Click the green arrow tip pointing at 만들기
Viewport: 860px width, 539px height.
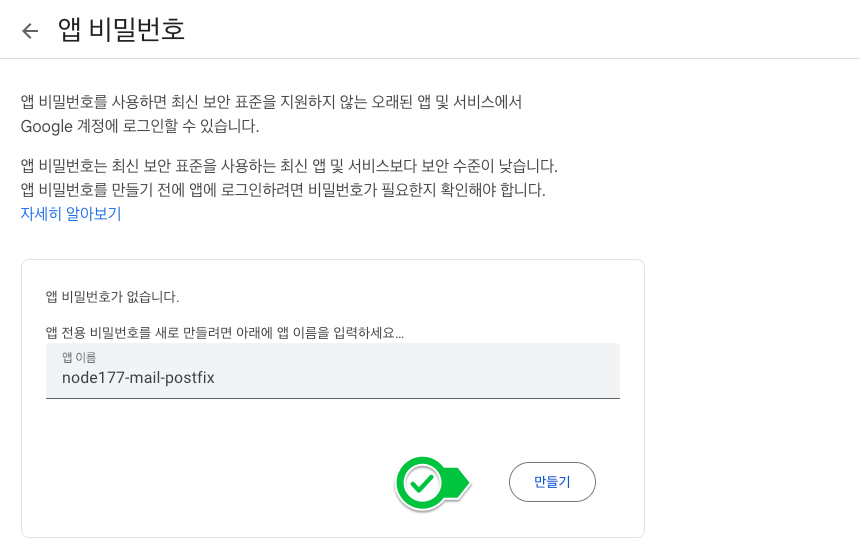pyautogui.click(x=460, y=483)
